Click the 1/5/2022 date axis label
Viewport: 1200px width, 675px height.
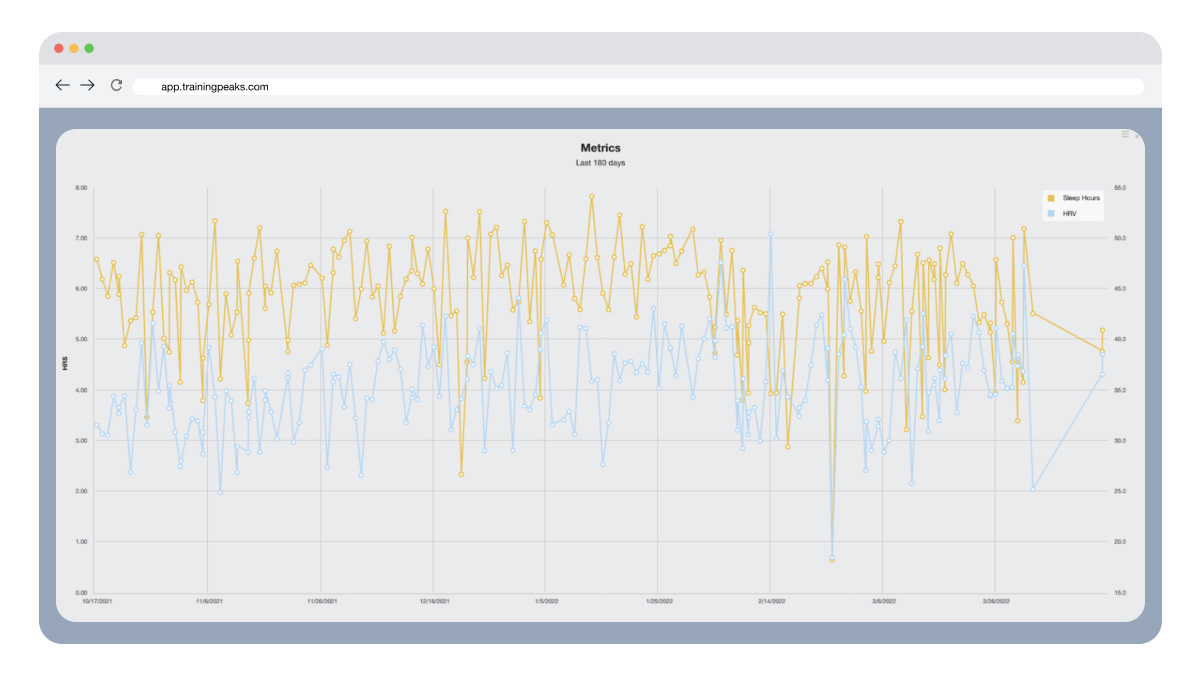(x=545, y=602)
